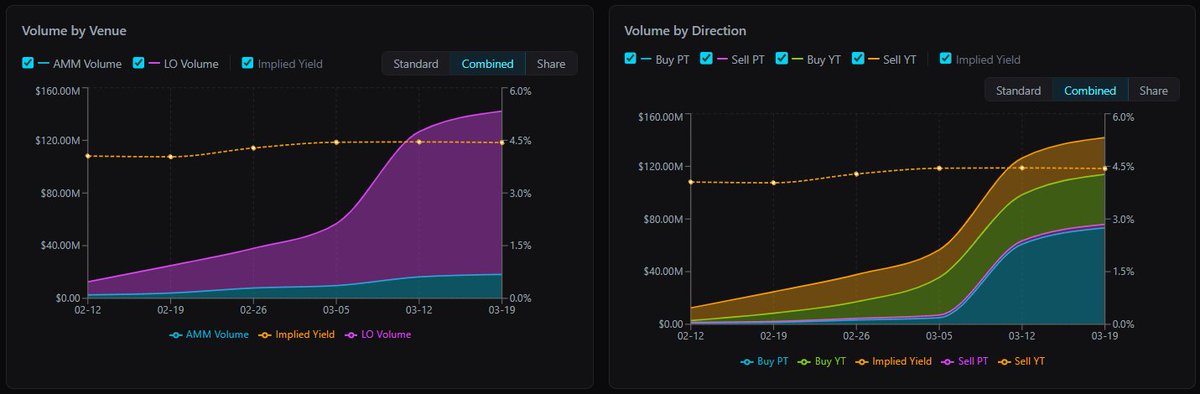This screenshot has height=394, width=1200.
Task: Click Buy PT legend entry below direction chart
Action: (x=765, y=361)
